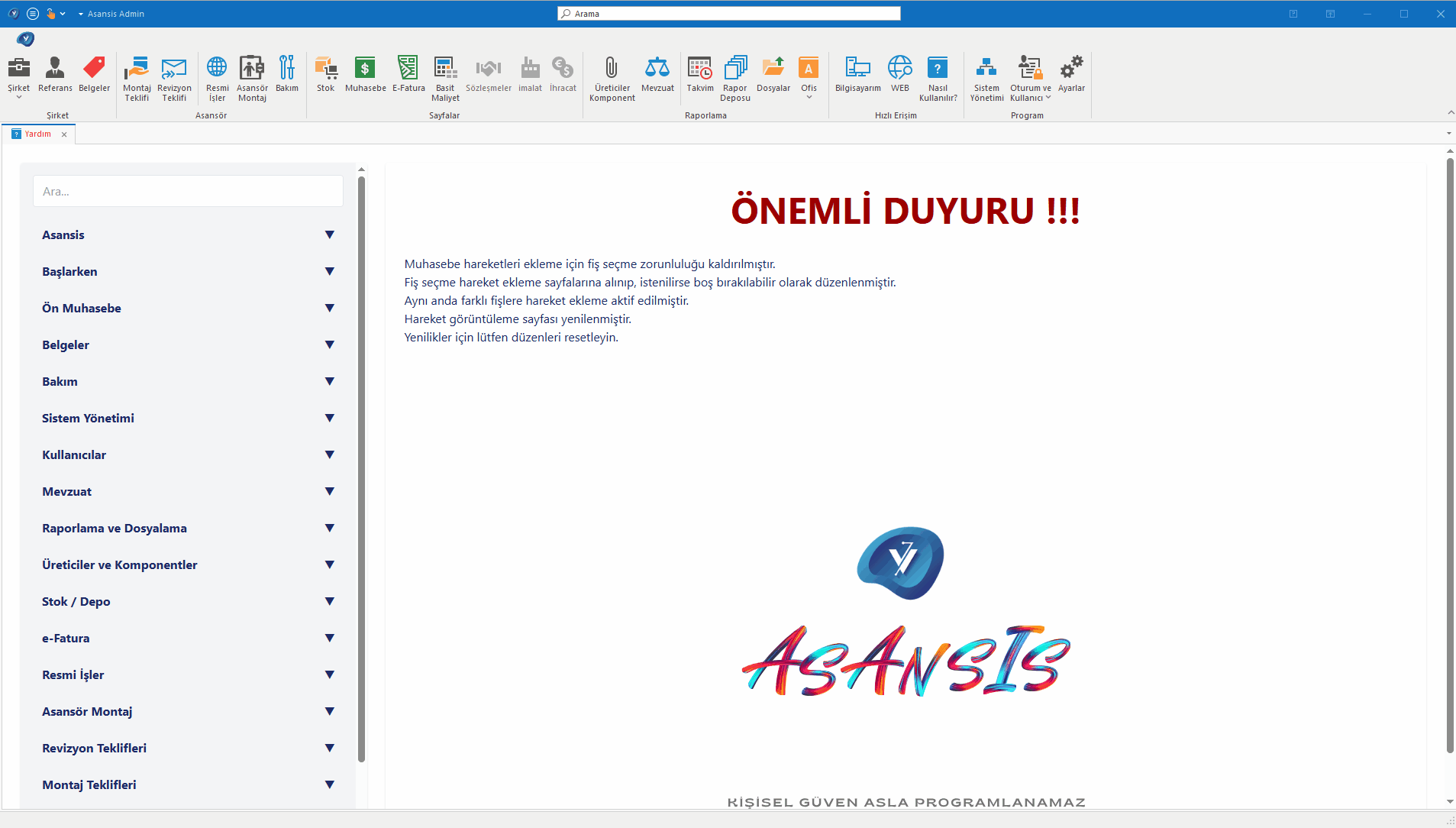Open the Referans page icon
Image resolution: width=1456 pixels, height=828 pixels.
click(55, 75)
